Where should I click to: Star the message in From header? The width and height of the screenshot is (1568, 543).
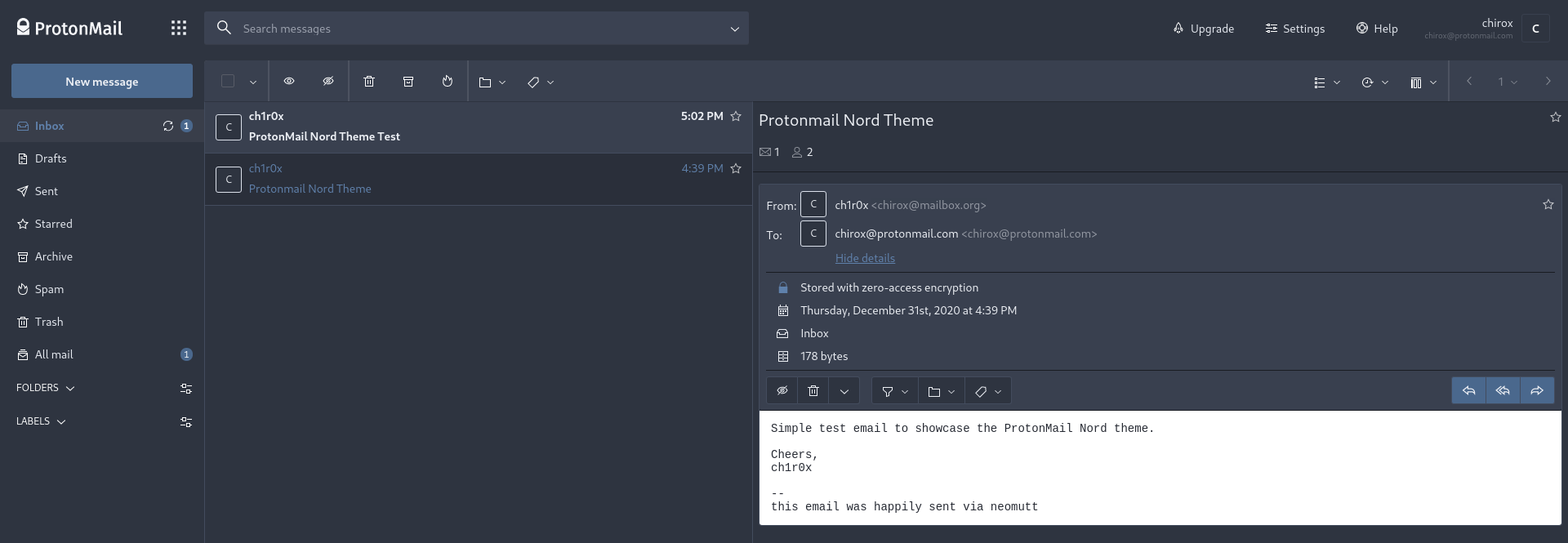point(1548,204)
